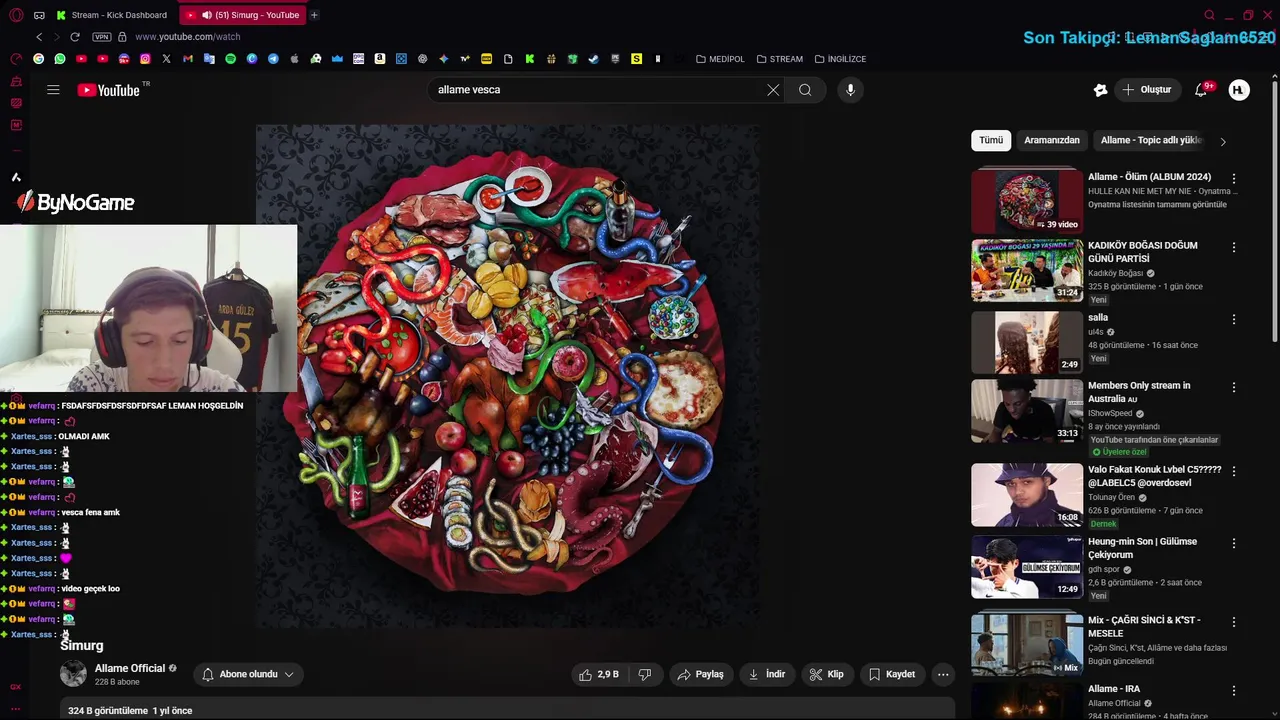The image size is (1280, 720).
Task: Open options for Allame - Ölüm album
Action: coord(1234,178)
